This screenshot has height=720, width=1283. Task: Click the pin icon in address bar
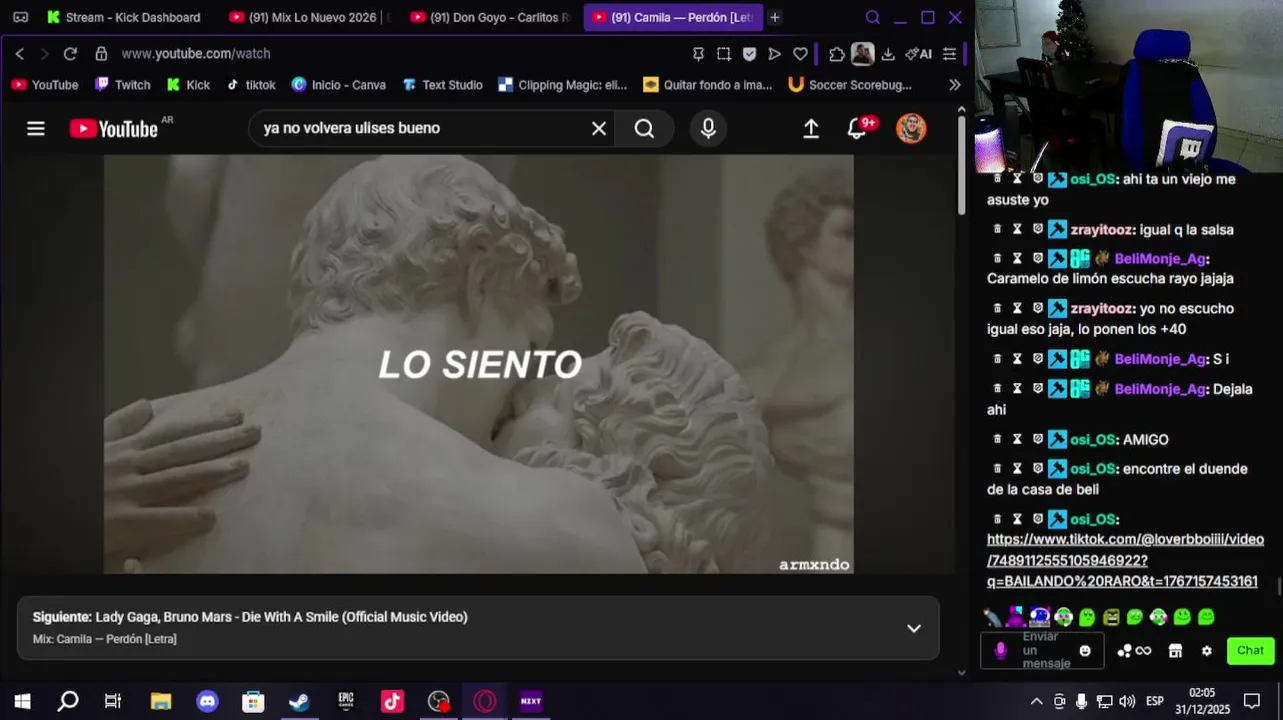click(698, 54)
